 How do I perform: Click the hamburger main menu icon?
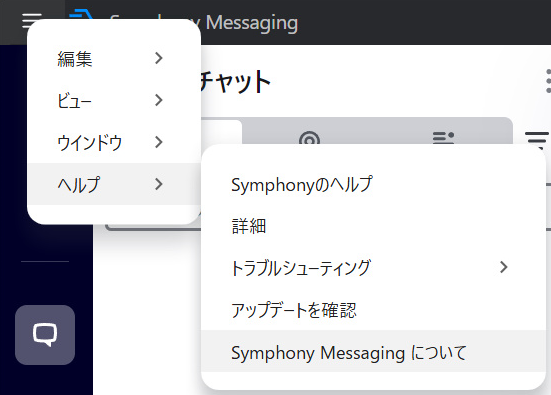tap(32, 21)
